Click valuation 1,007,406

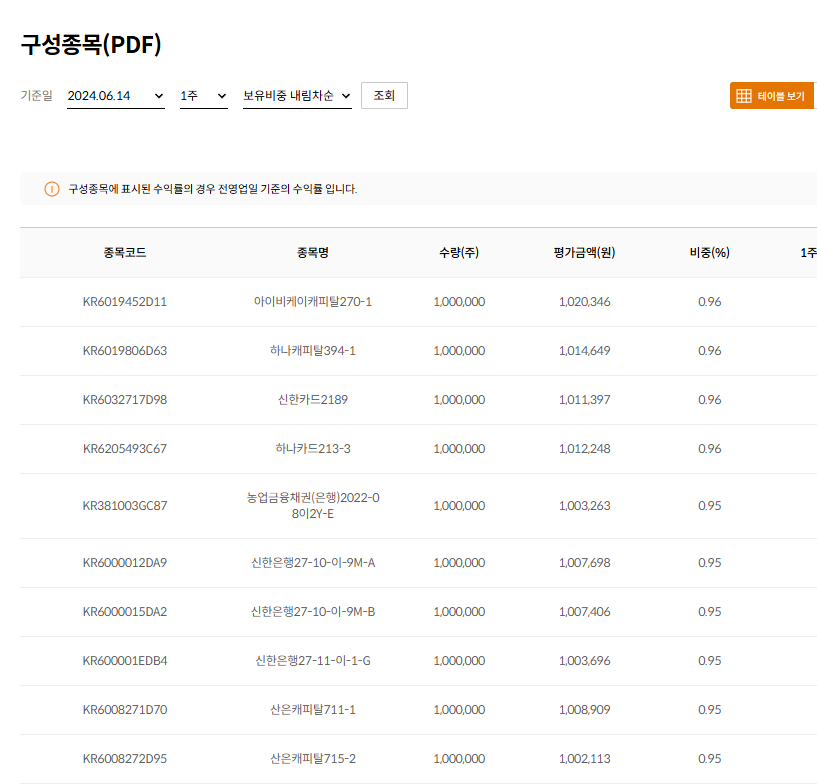584,612
